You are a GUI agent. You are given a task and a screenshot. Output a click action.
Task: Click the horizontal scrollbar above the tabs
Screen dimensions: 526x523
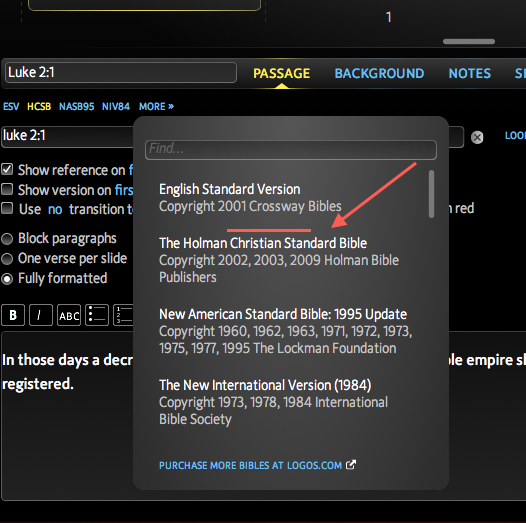[x=469, y=42]
